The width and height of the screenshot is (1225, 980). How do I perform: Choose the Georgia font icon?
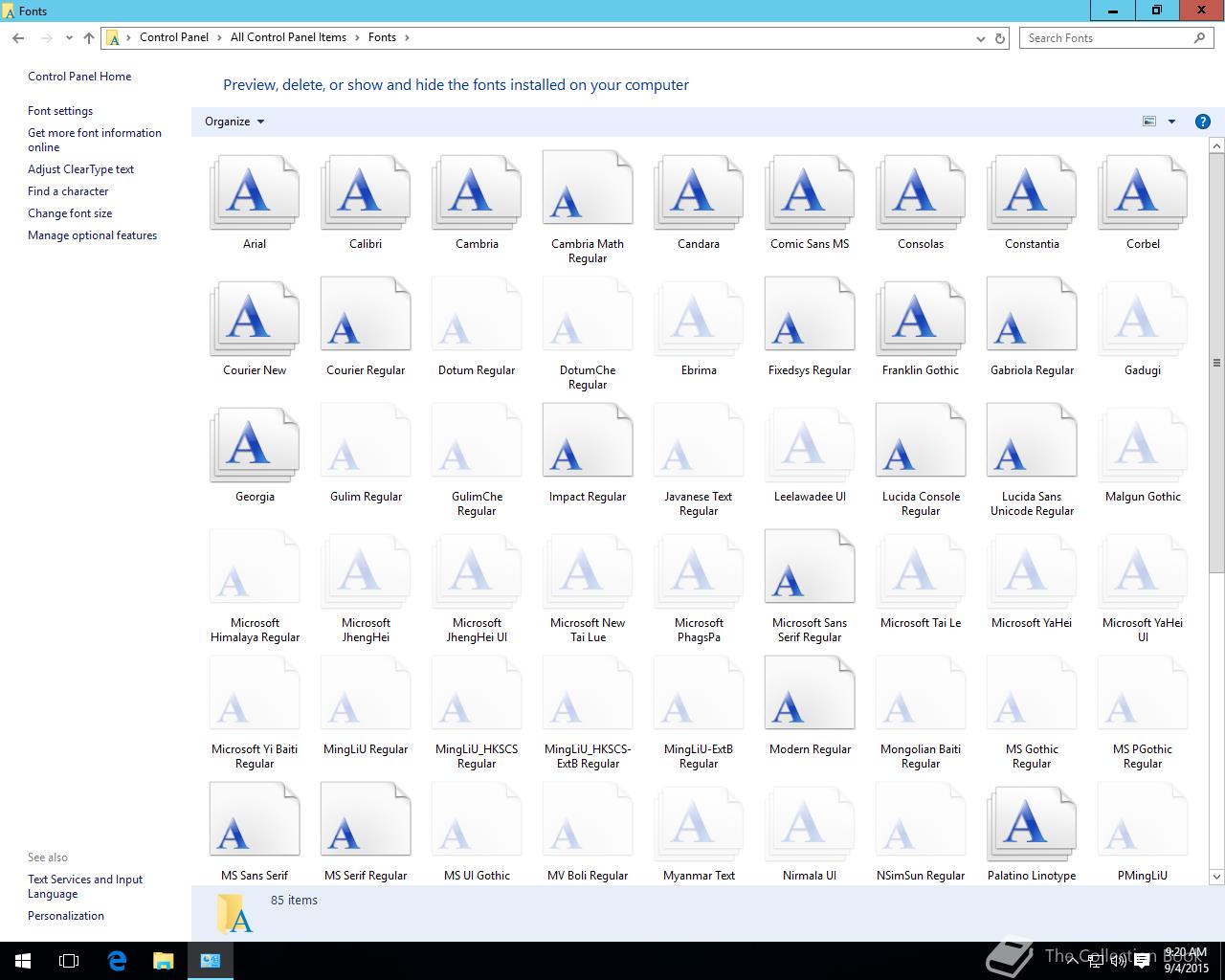[x=255, y=447]
